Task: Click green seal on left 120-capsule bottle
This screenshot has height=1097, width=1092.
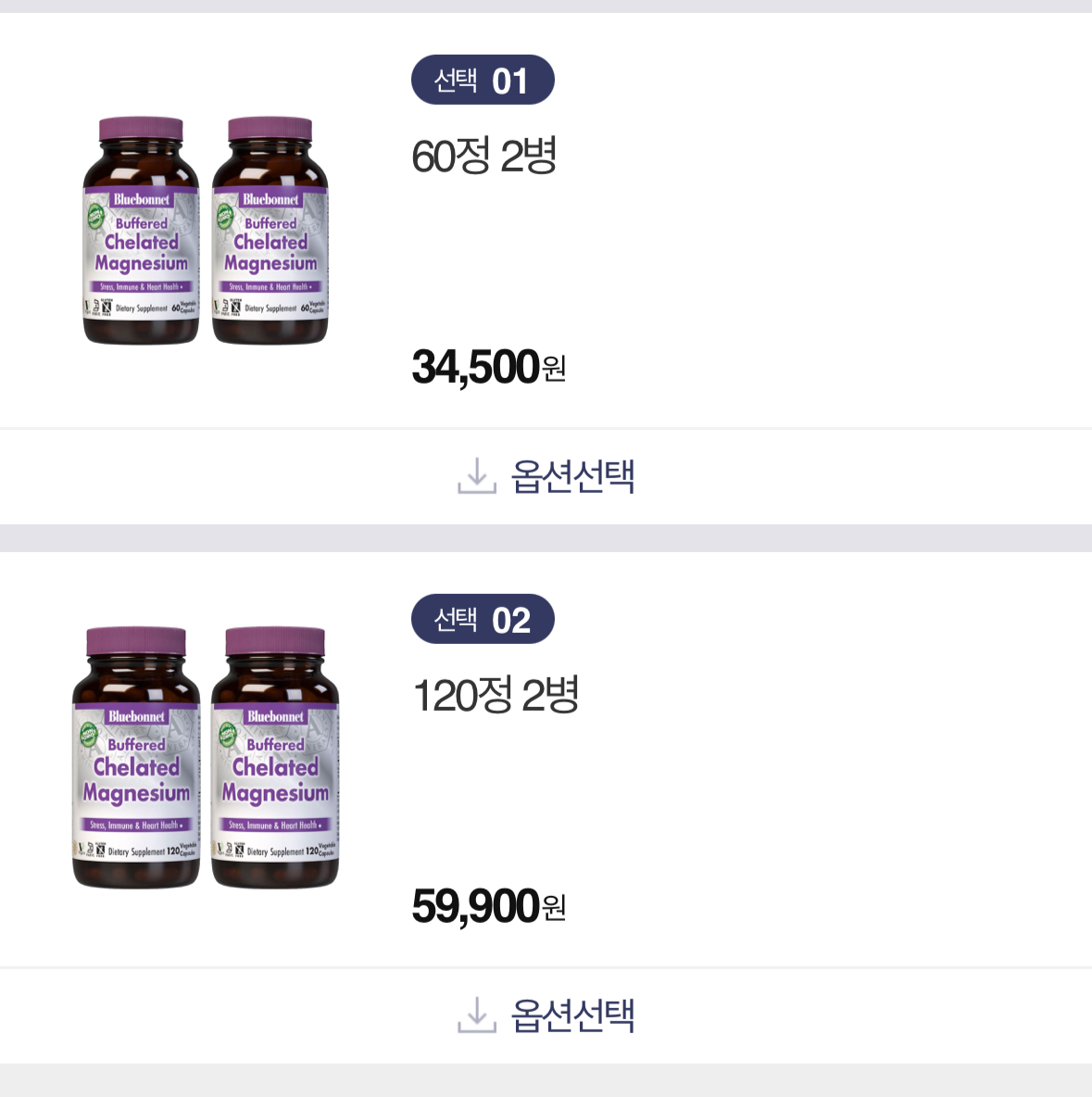Action: [x=90, y=734]
